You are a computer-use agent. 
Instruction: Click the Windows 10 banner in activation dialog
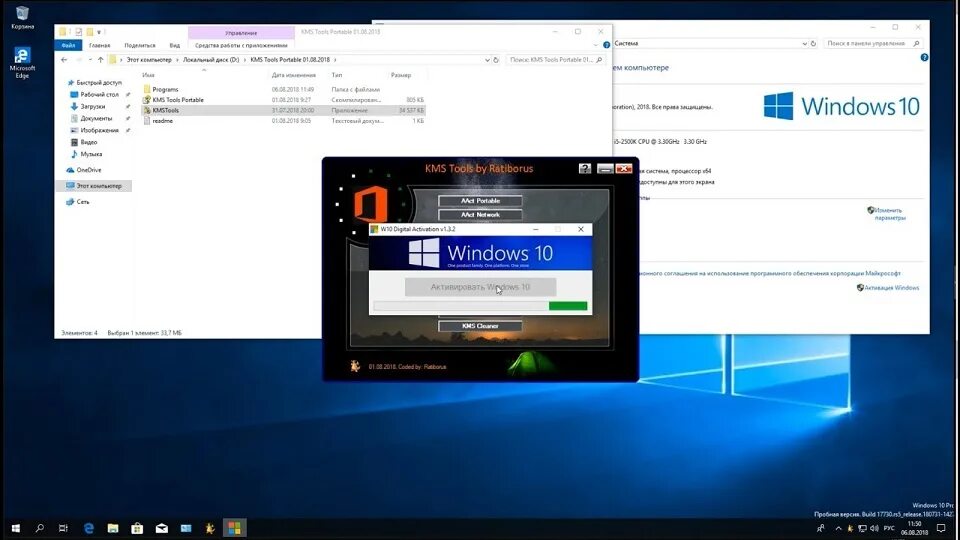click(480, 253)
